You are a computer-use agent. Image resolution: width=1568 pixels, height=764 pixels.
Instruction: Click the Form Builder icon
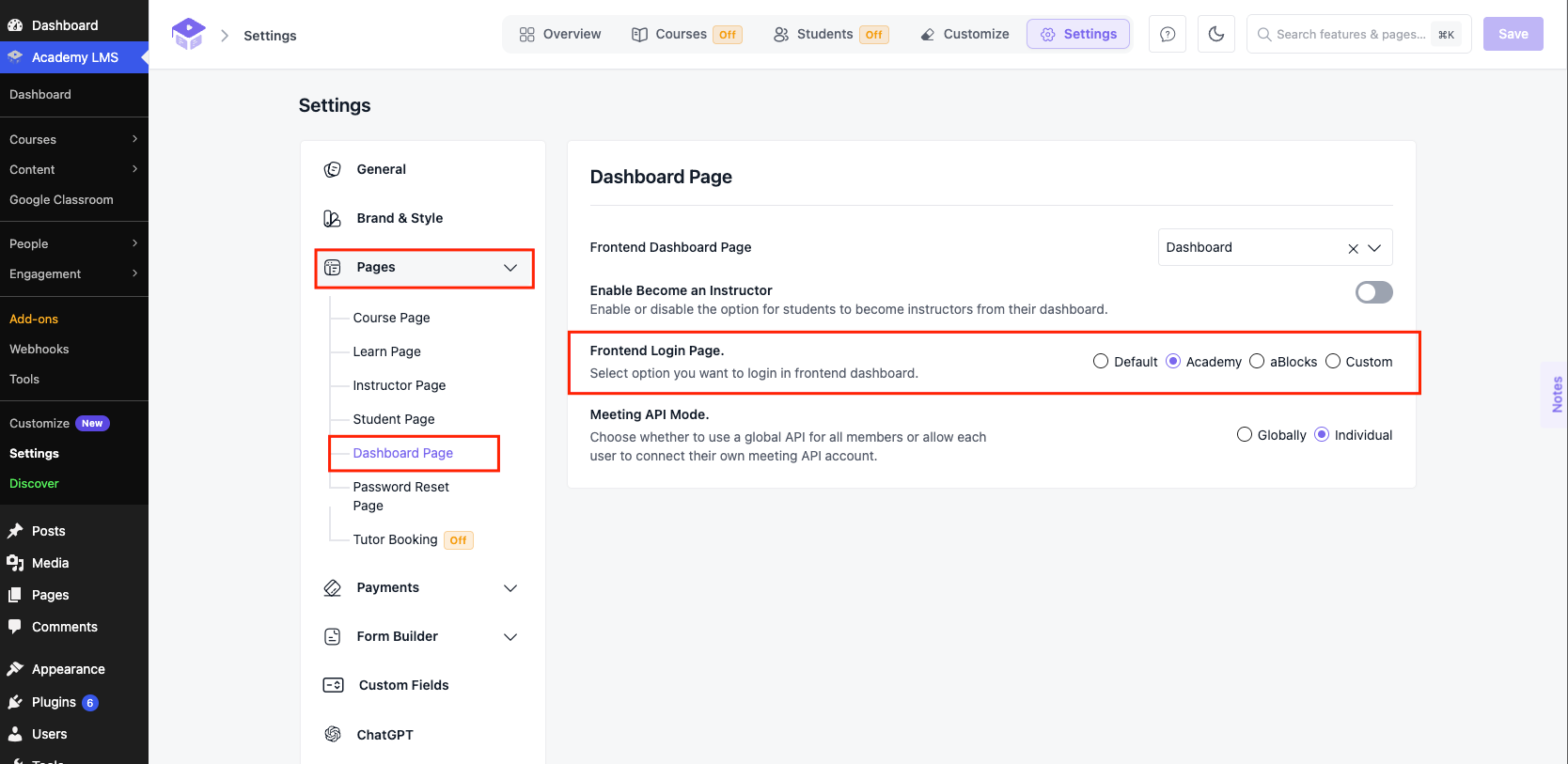click(x=333, y=637)
